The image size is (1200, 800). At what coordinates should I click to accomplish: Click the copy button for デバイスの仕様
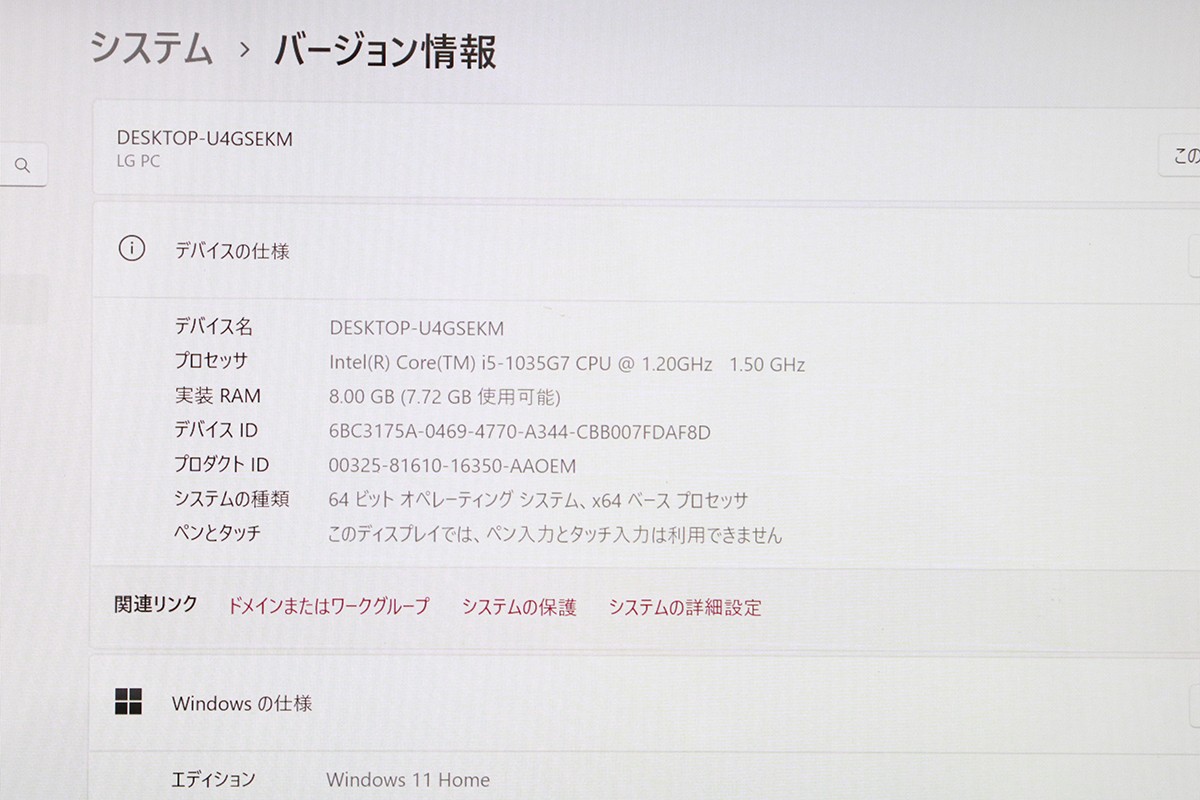pos(1194,256)
